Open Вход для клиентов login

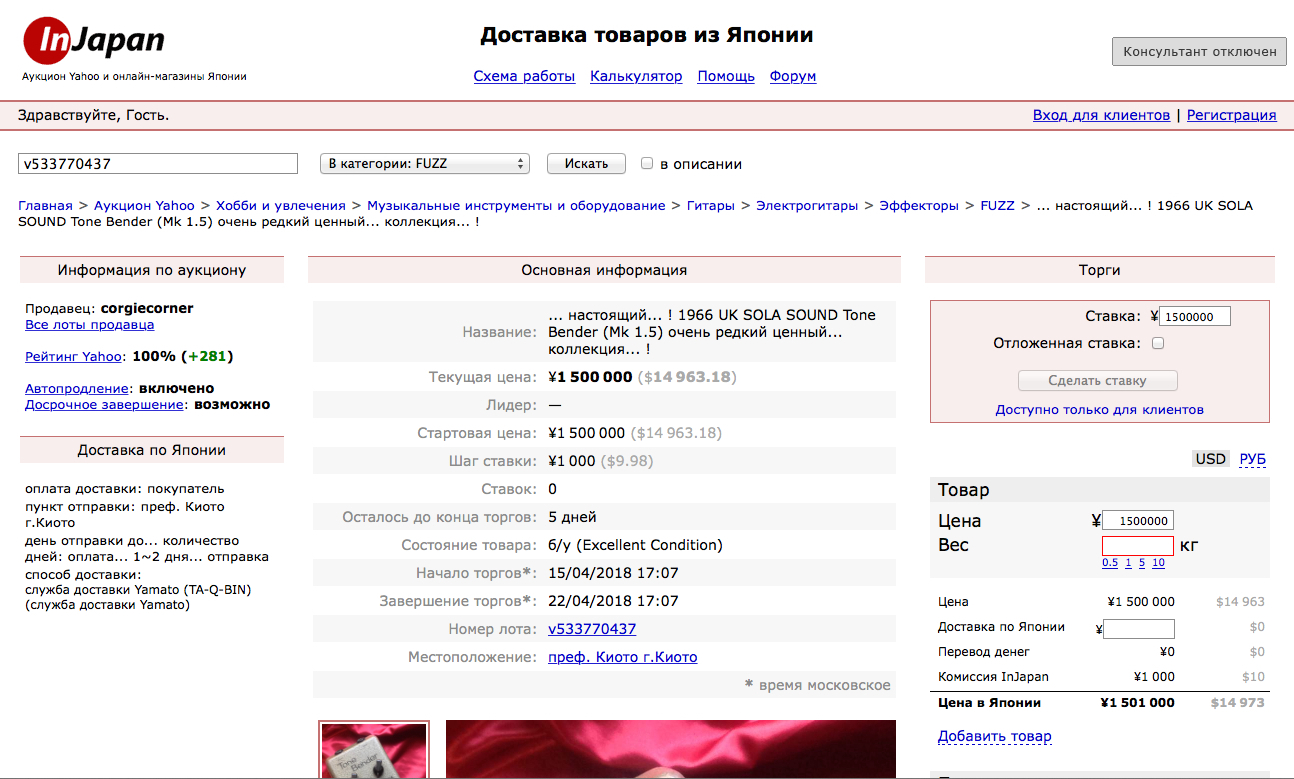[x=1101, y=115]
